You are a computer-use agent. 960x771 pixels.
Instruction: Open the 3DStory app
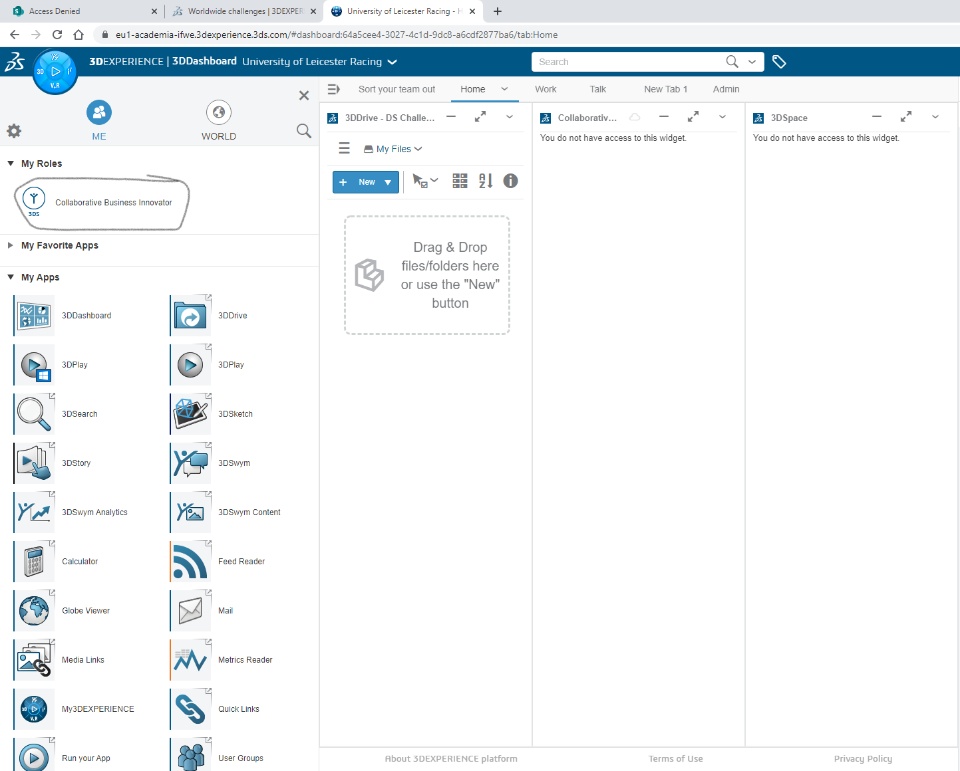coord(34,463)
